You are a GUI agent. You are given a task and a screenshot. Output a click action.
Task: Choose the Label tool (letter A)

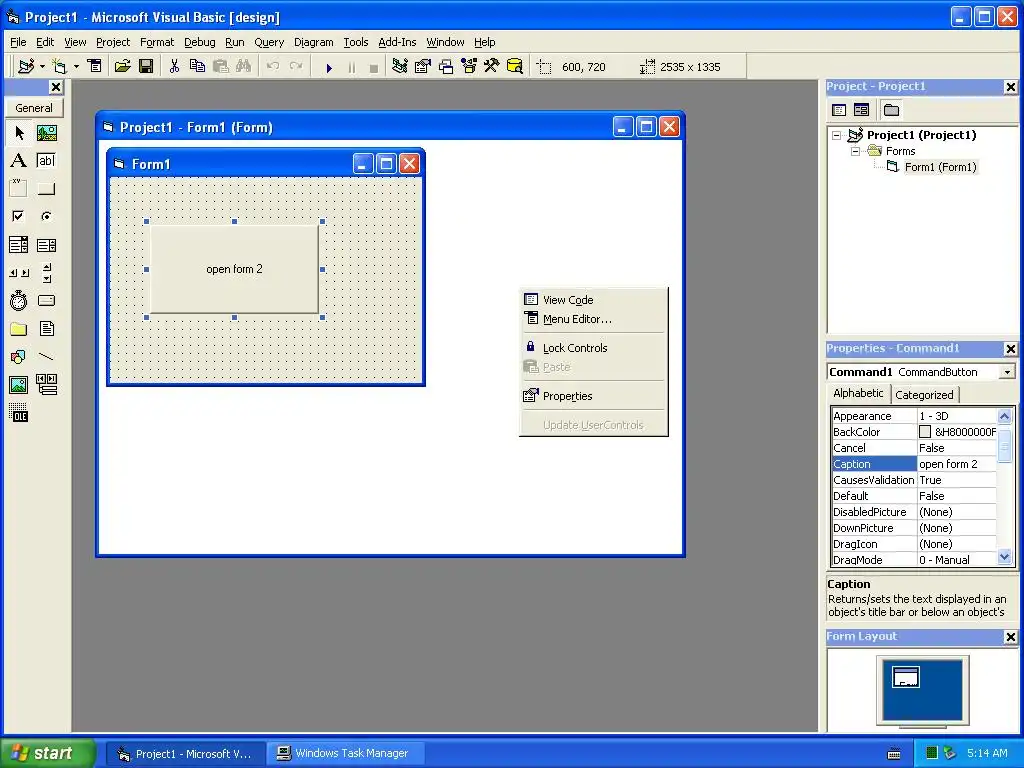click(x=19, y=161)
